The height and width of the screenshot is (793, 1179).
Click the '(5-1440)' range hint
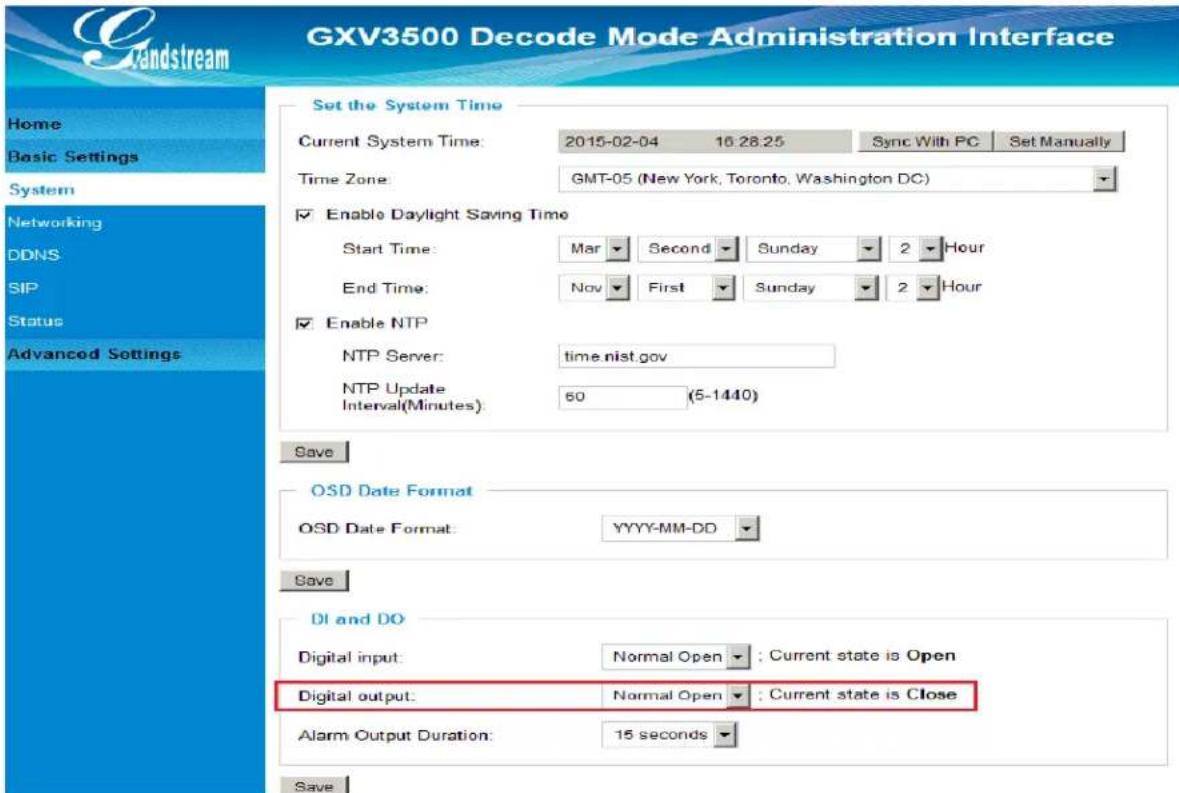[723, 395]
